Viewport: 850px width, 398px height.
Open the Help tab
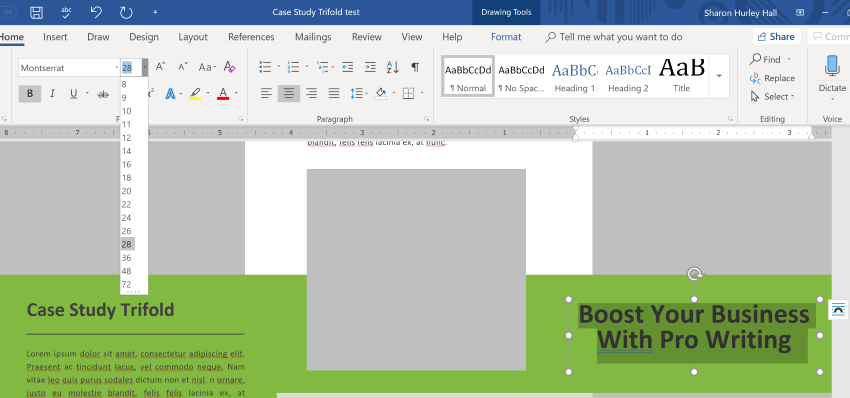(452, 37)
